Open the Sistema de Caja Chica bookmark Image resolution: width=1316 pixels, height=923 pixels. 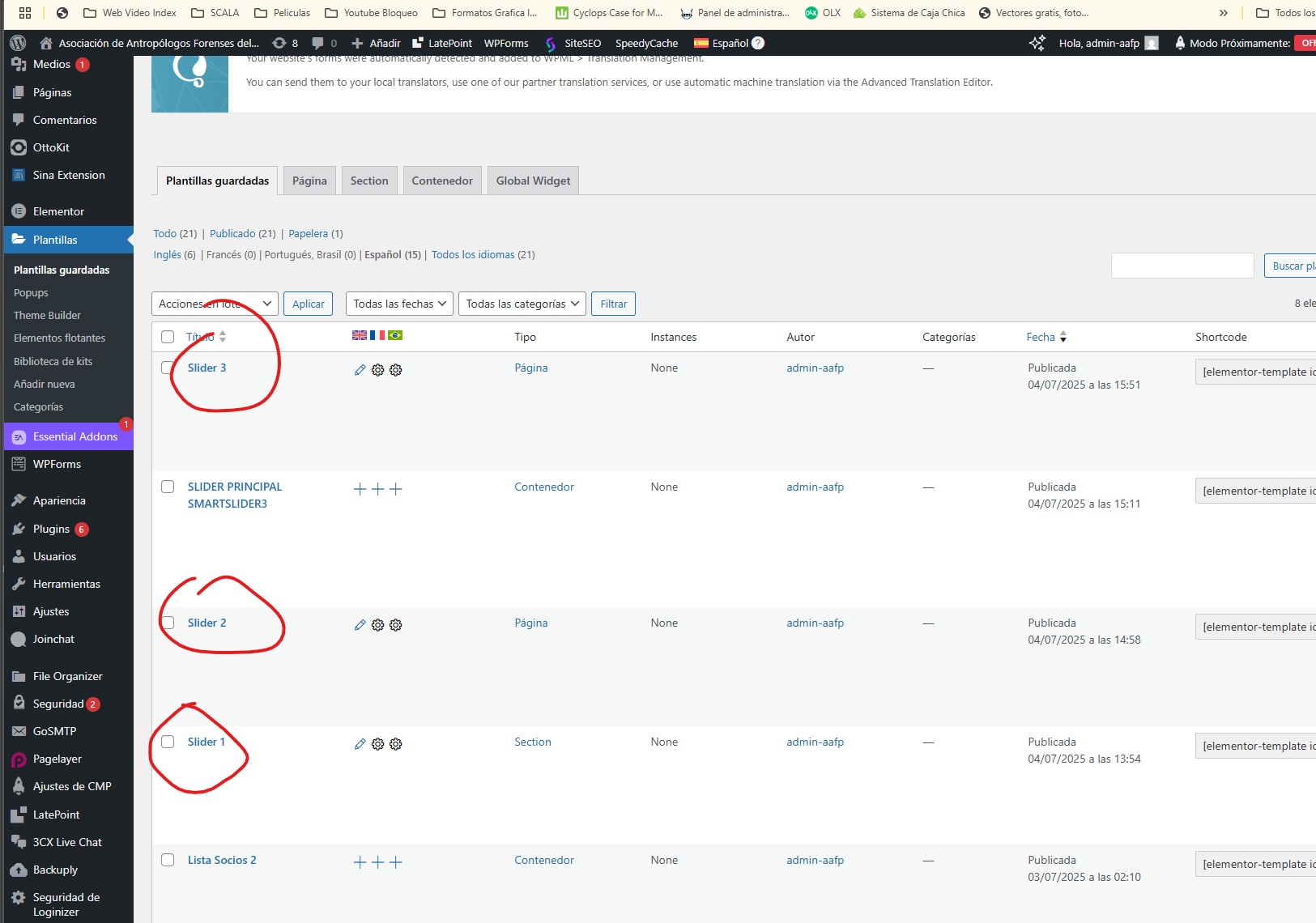(909, 12)
